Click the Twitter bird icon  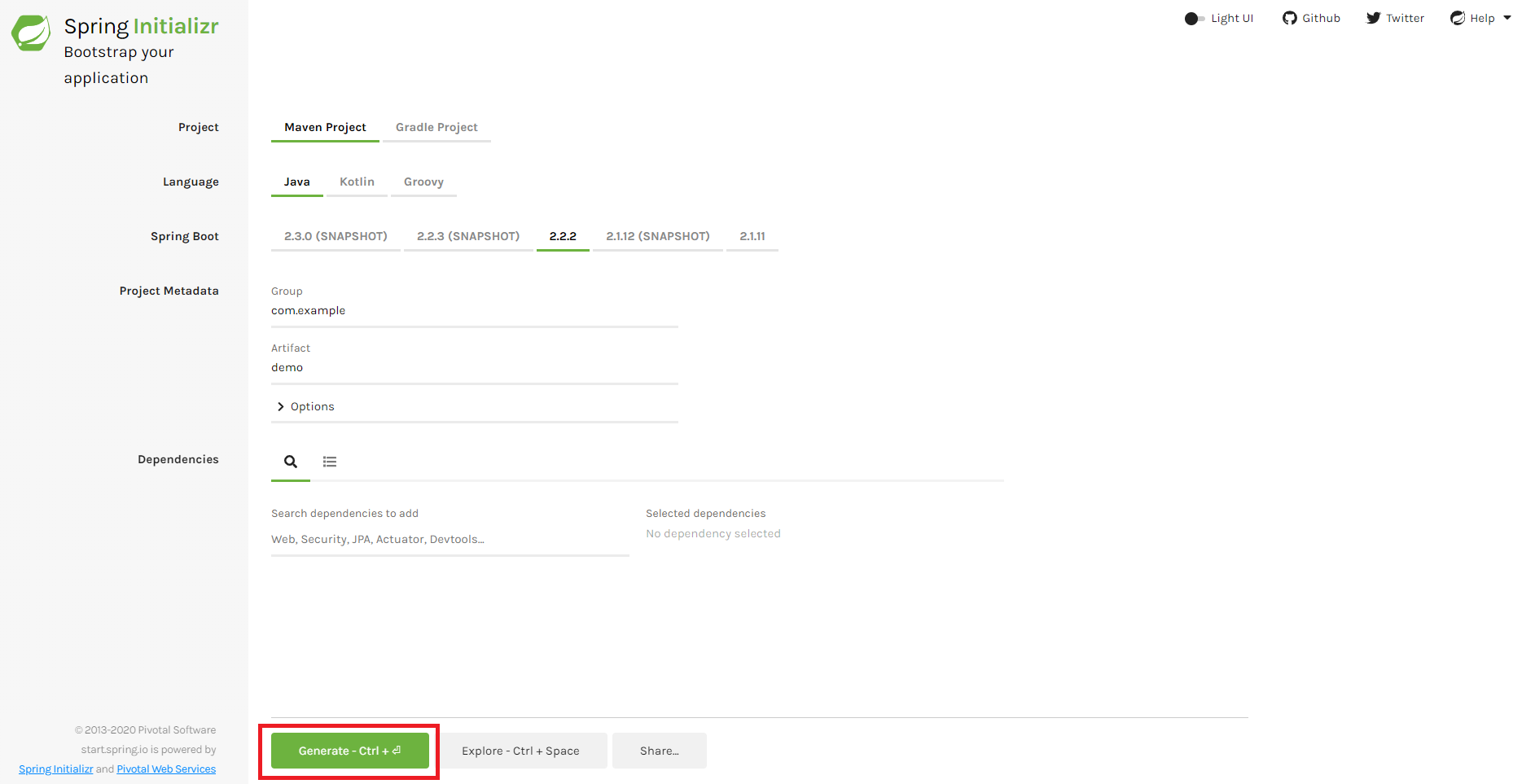click(x=1374, y=18)
